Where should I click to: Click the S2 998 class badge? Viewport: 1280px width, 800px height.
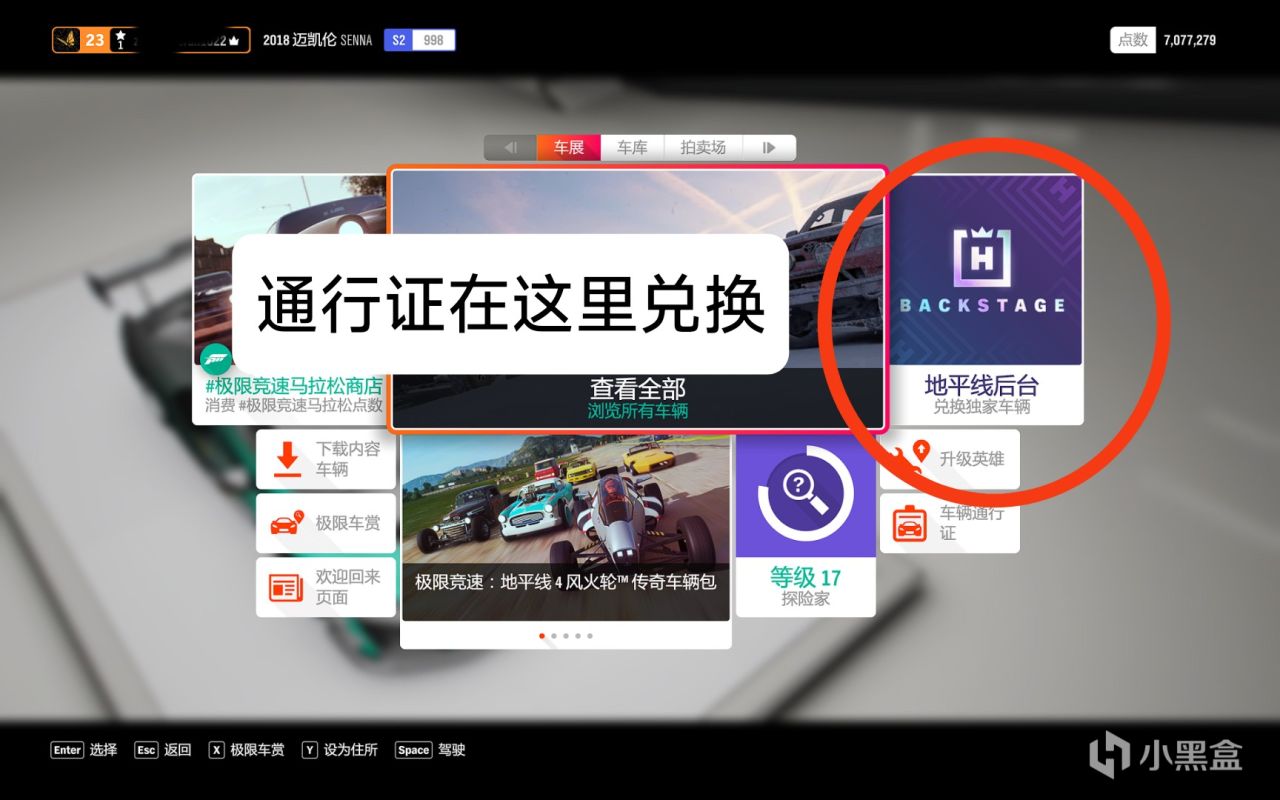pyautogui.click(x=420, y=40)
